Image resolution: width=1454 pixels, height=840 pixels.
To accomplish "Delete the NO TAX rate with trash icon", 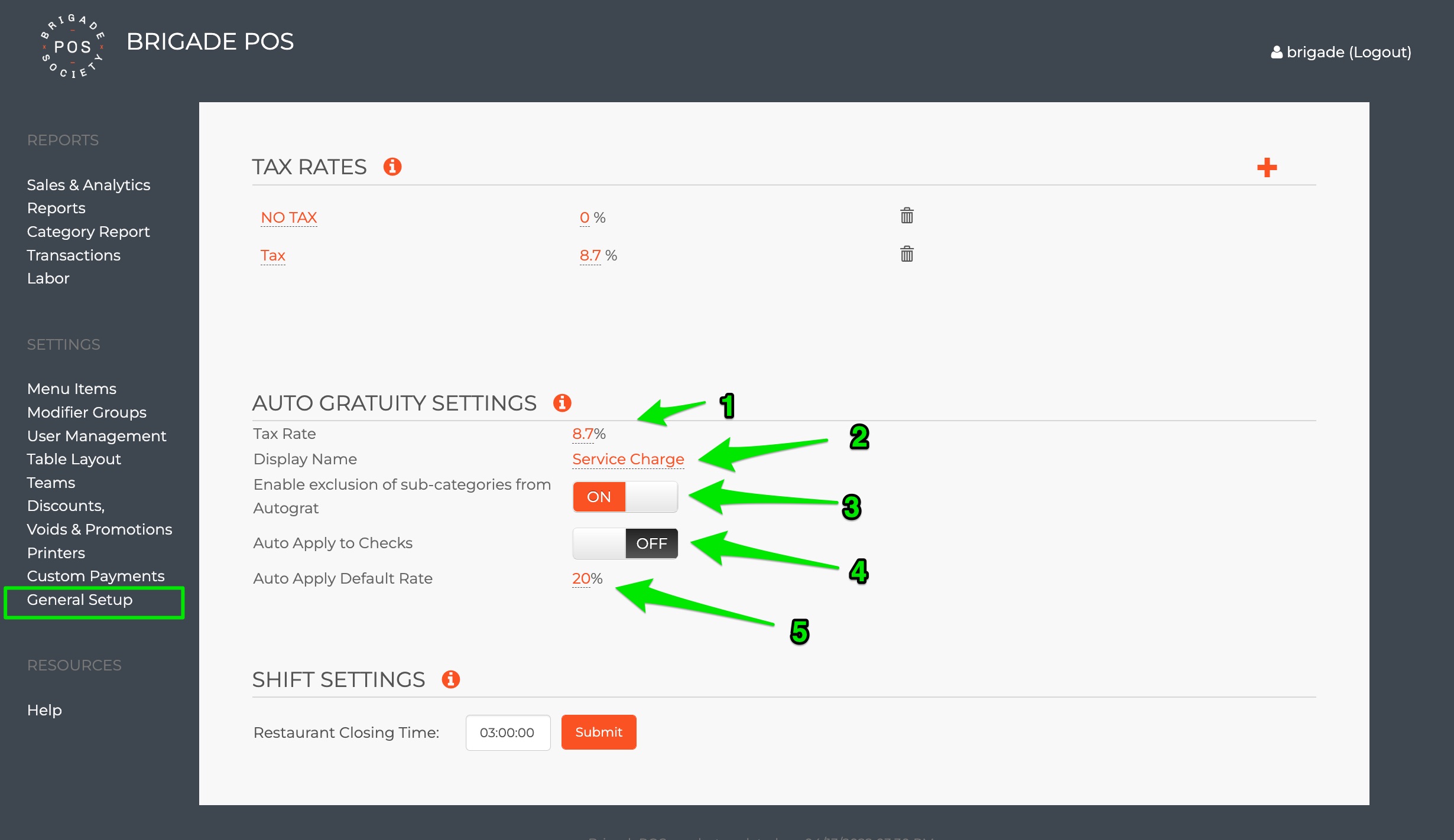I will pos(907,216).
